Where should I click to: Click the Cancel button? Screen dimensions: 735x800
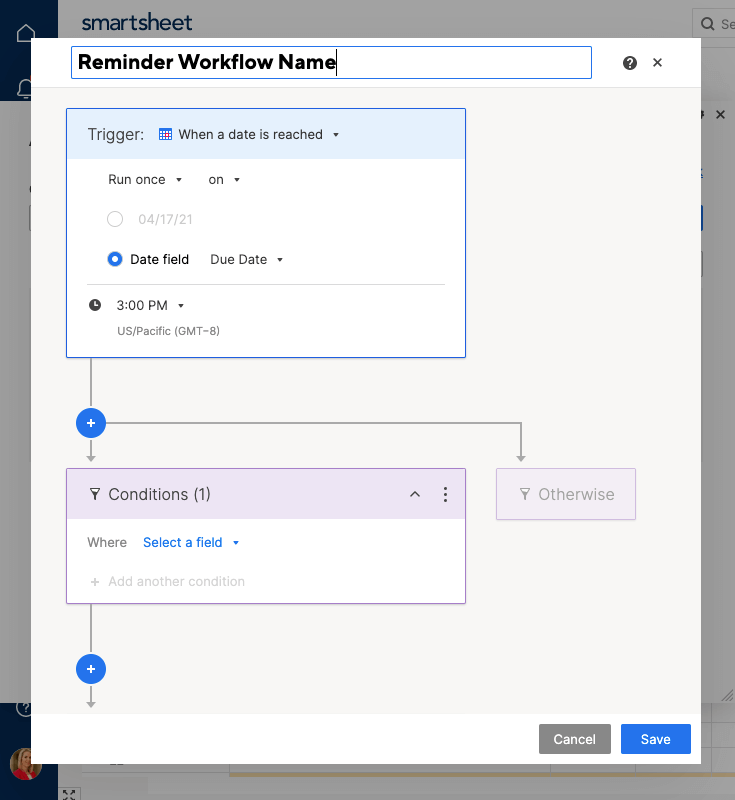(x=574, y=739)
